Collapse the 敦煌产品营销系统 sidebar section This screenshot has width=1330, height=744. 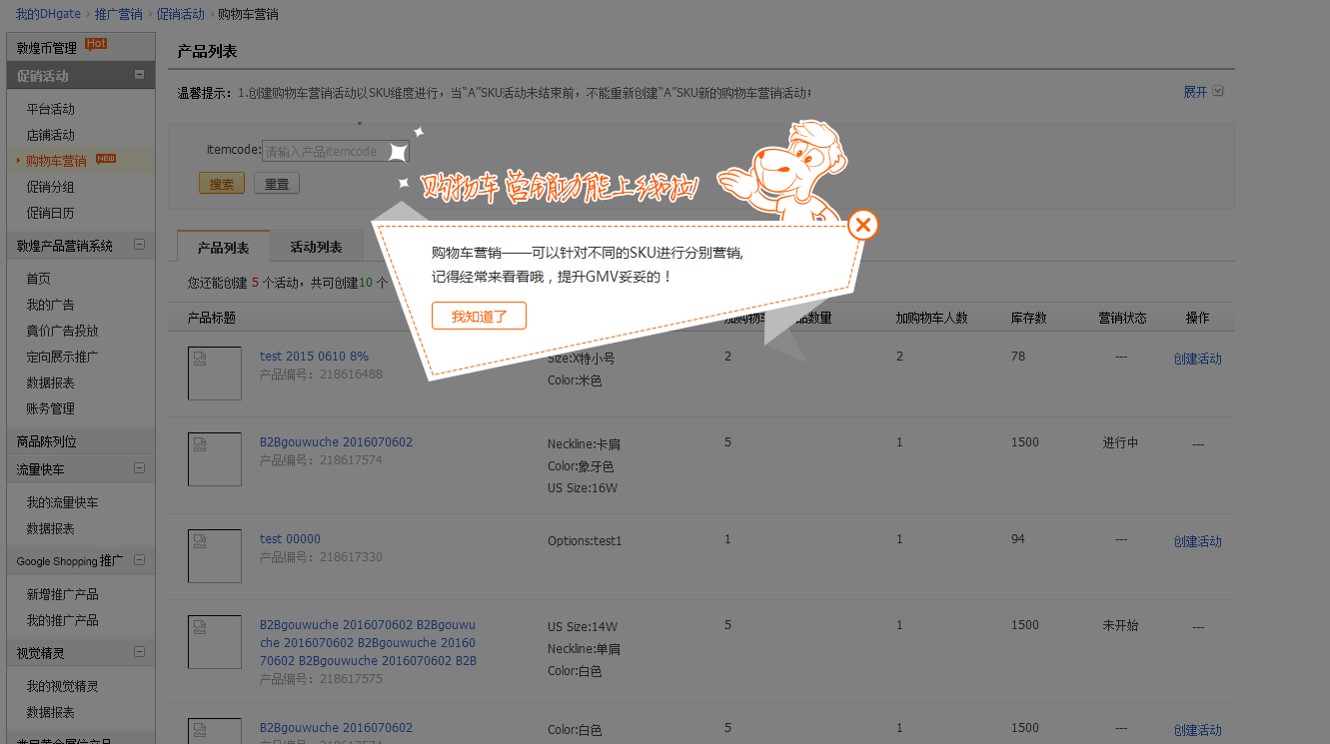click(x=139, y=245)
